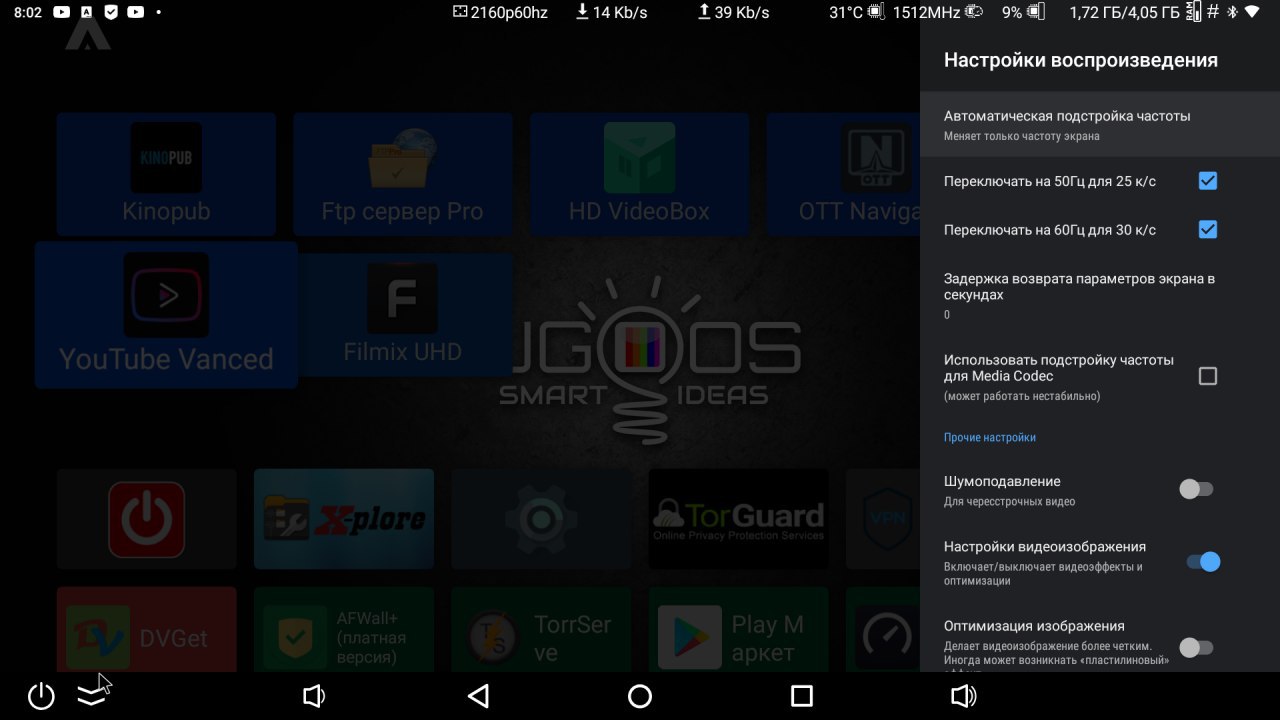Tap the hide navigation bar icon
The image size is (1280, 720).
point(91,696)
